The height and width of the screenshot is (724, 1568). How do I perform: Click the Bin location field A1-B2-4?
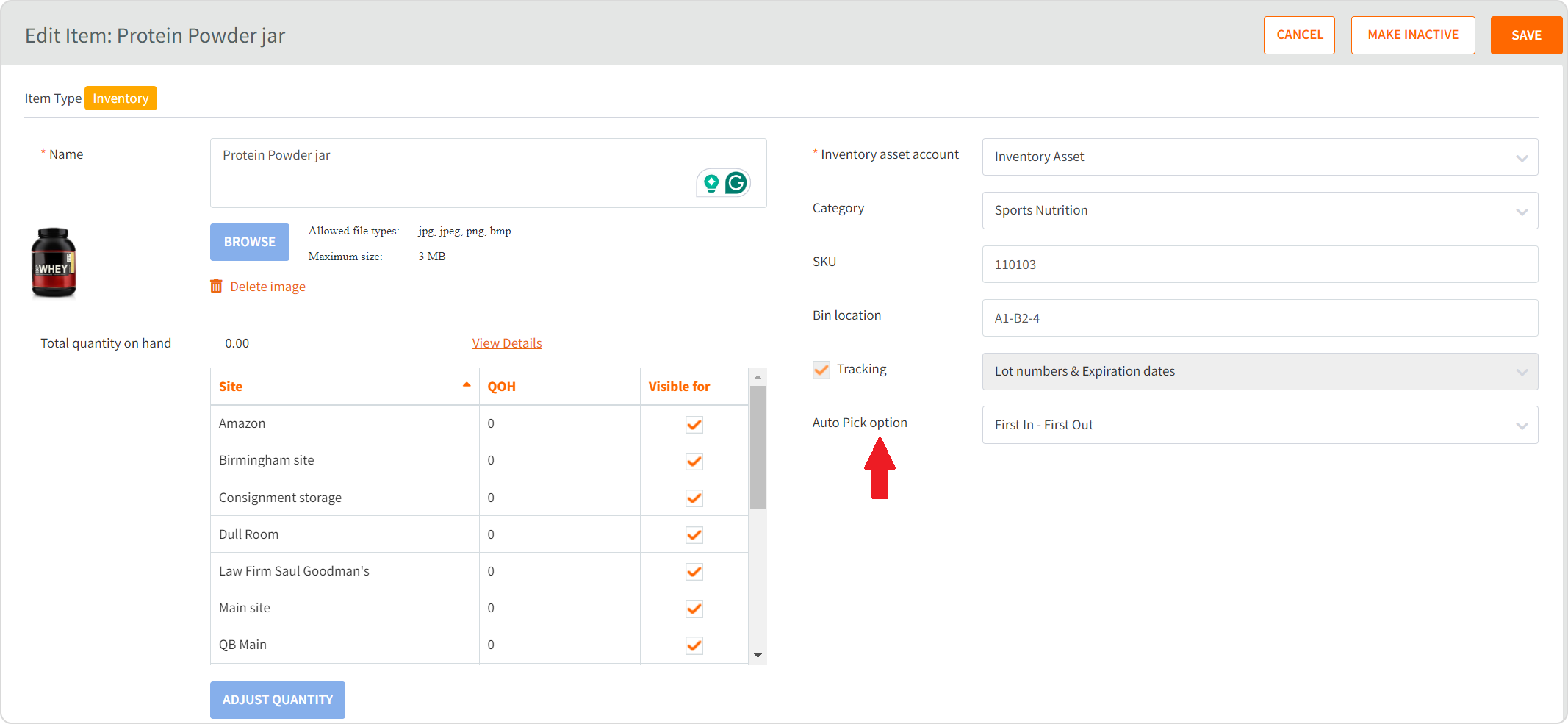click(1260, 318)
